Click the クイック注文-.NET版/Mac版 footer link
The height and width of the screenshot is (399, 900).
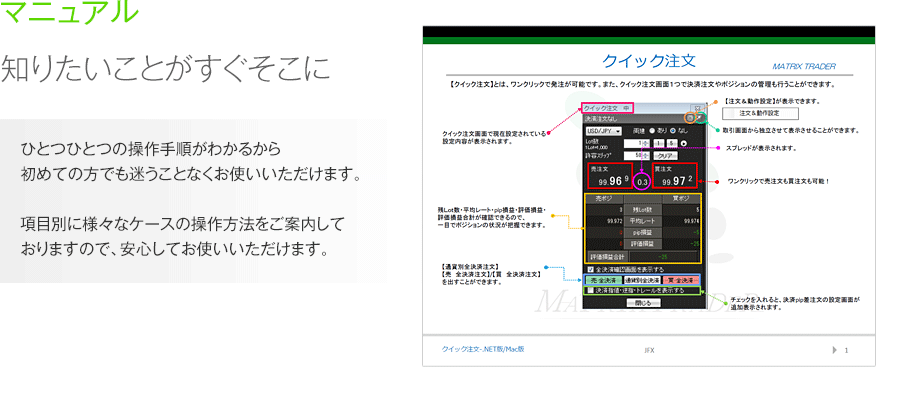(x=483, y=349)
